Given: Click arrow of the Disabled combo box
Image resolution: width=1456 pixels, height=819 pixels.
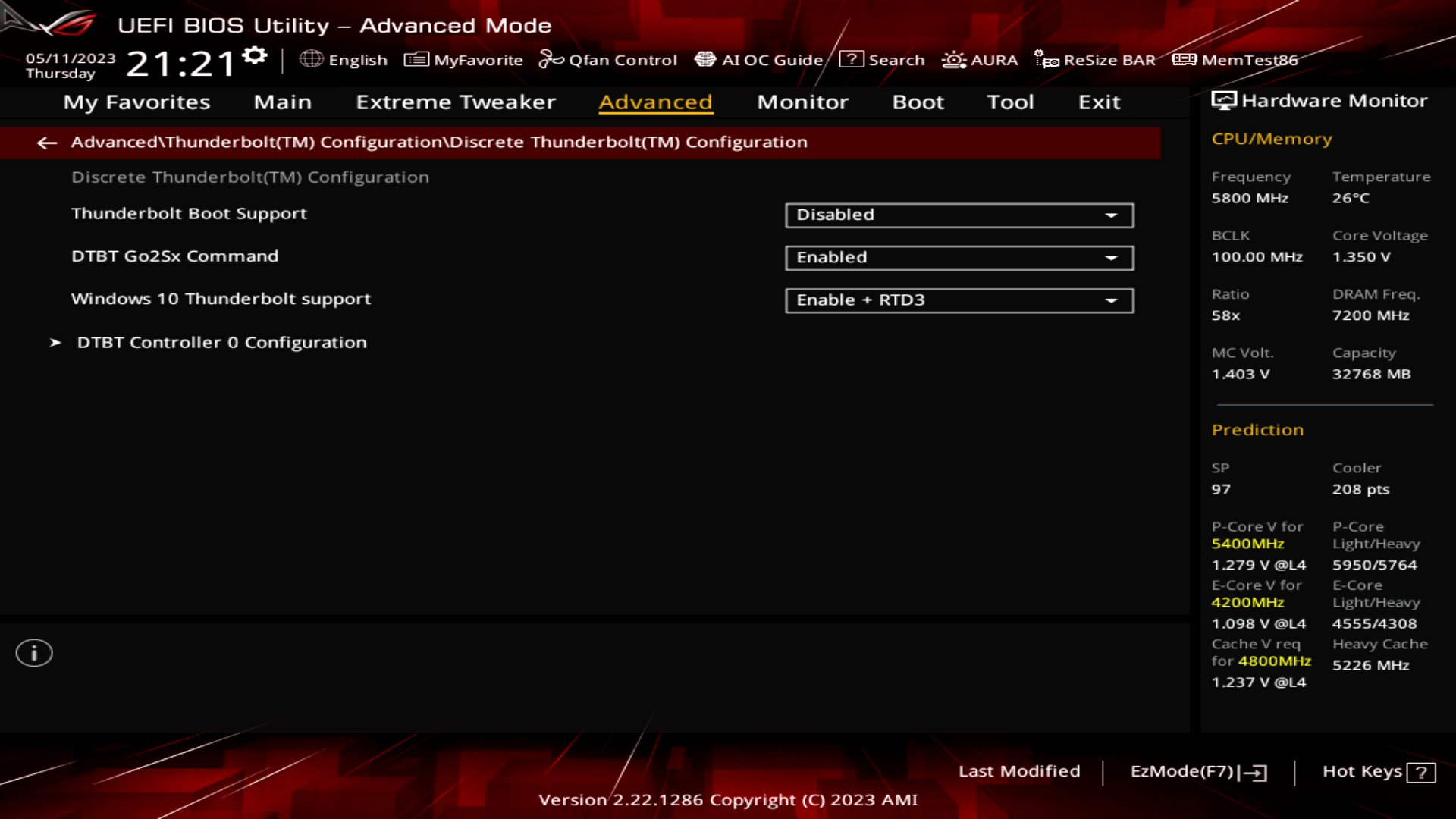Looking at the screenshot, I should point(1111,215).
